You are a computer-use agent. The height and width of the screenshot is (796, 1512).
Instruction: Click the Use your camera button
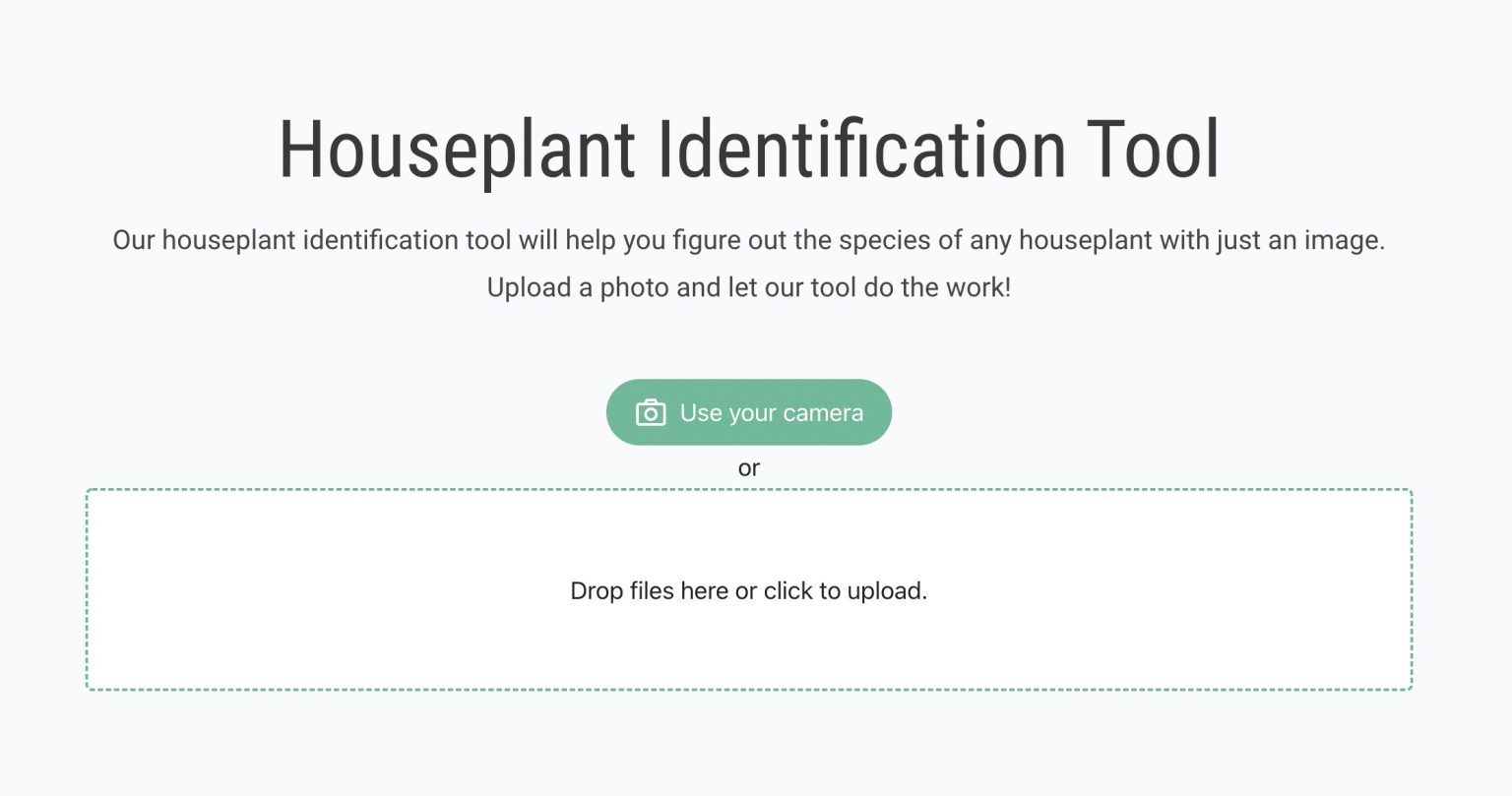(x=748, y=412)
